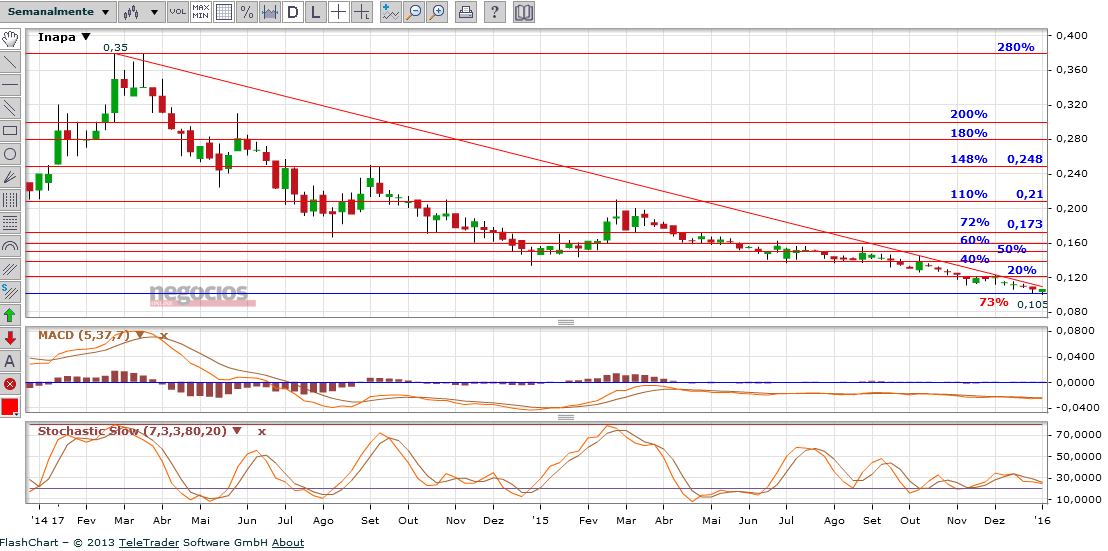Image resolution: width=1108 pixels, height=551 pixels.
Task: Click the print chart icon
Action: click(x=466, y=12)
